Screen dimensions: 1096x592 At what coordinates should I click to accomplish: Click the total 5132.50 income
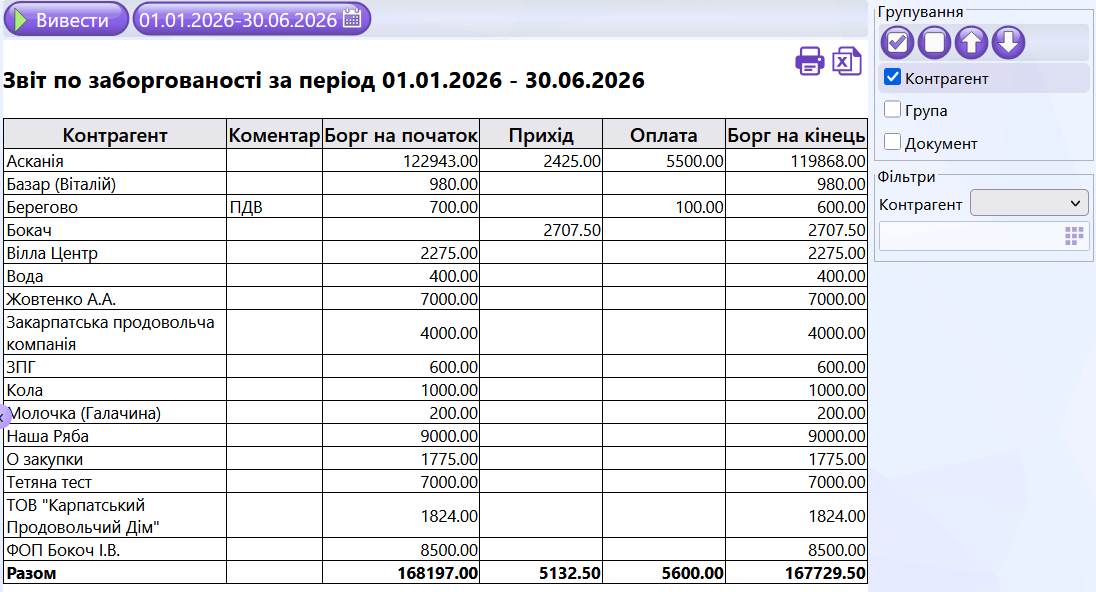point(570,573)
